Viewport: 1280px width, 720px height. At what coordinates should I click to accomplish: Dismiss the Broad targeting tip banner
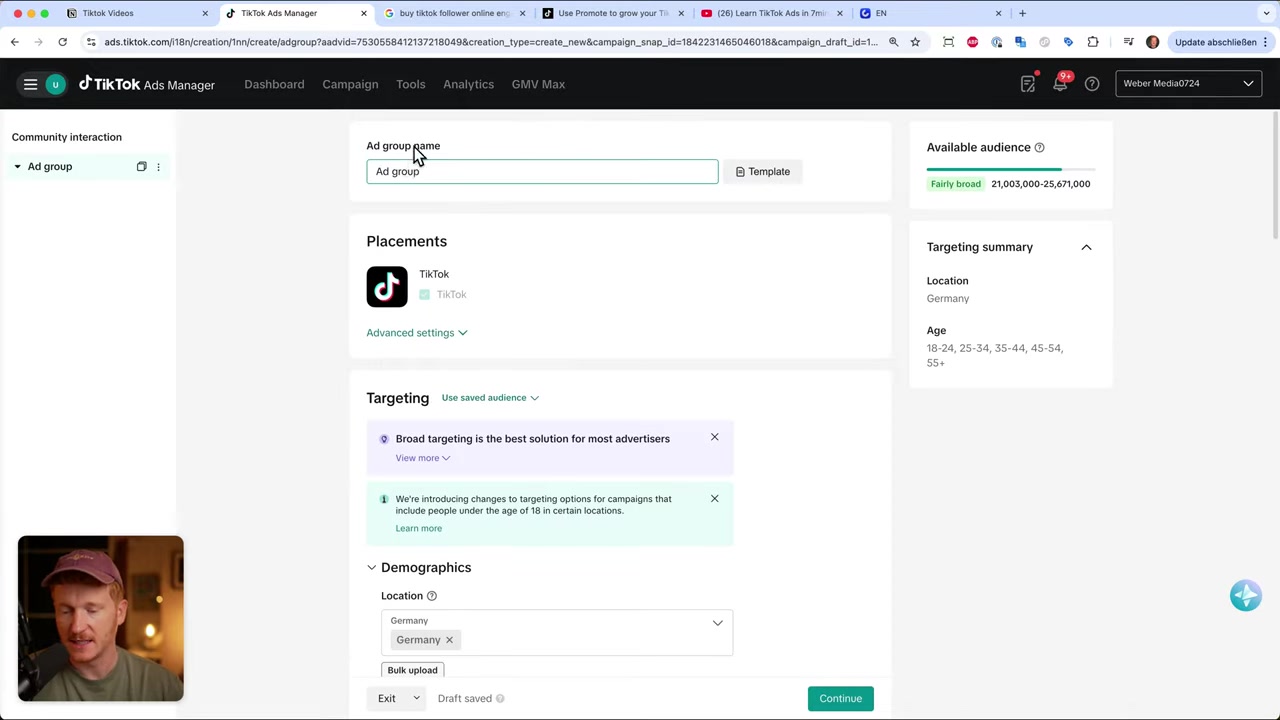coord(714,437)
